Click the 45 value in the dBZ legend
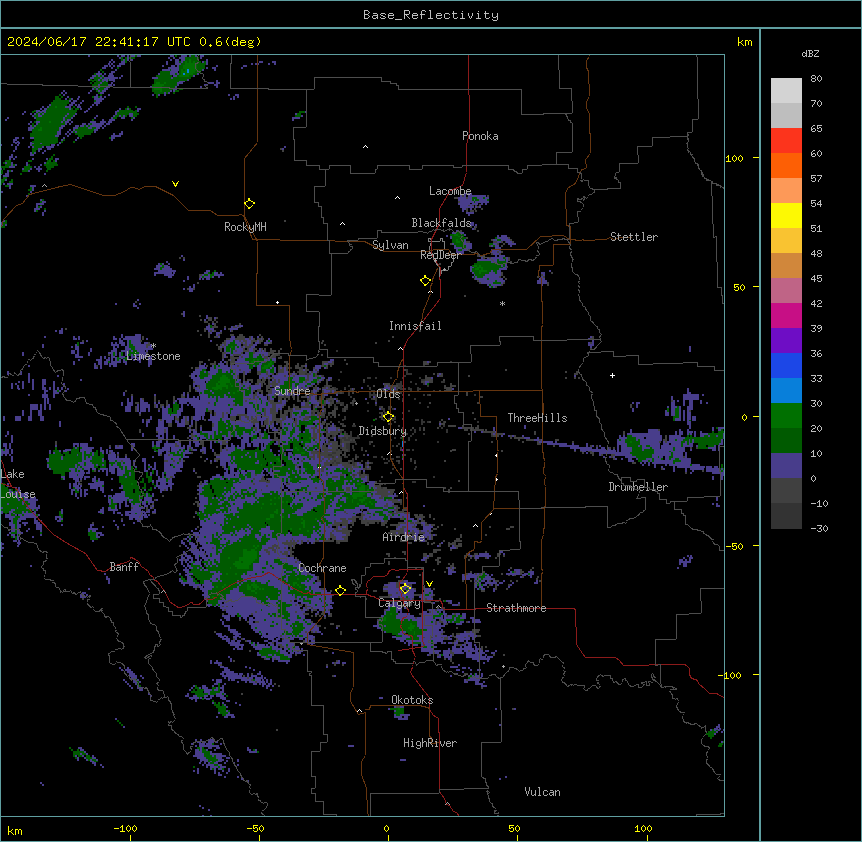The height and width of the screenshot is (842, 862). point(816,279)
